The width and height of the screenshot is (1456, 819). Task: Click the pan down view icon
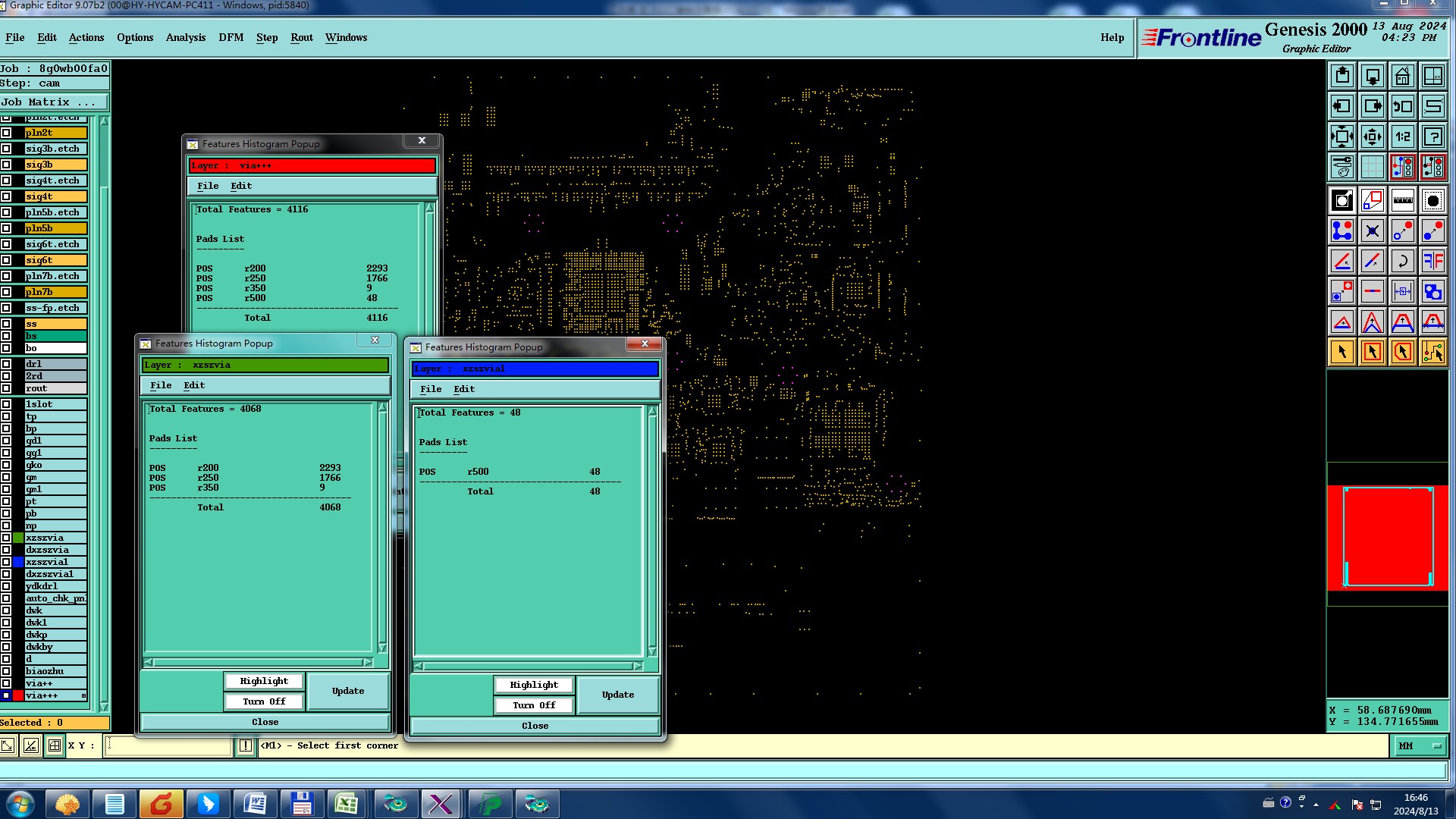[1373, 76]
